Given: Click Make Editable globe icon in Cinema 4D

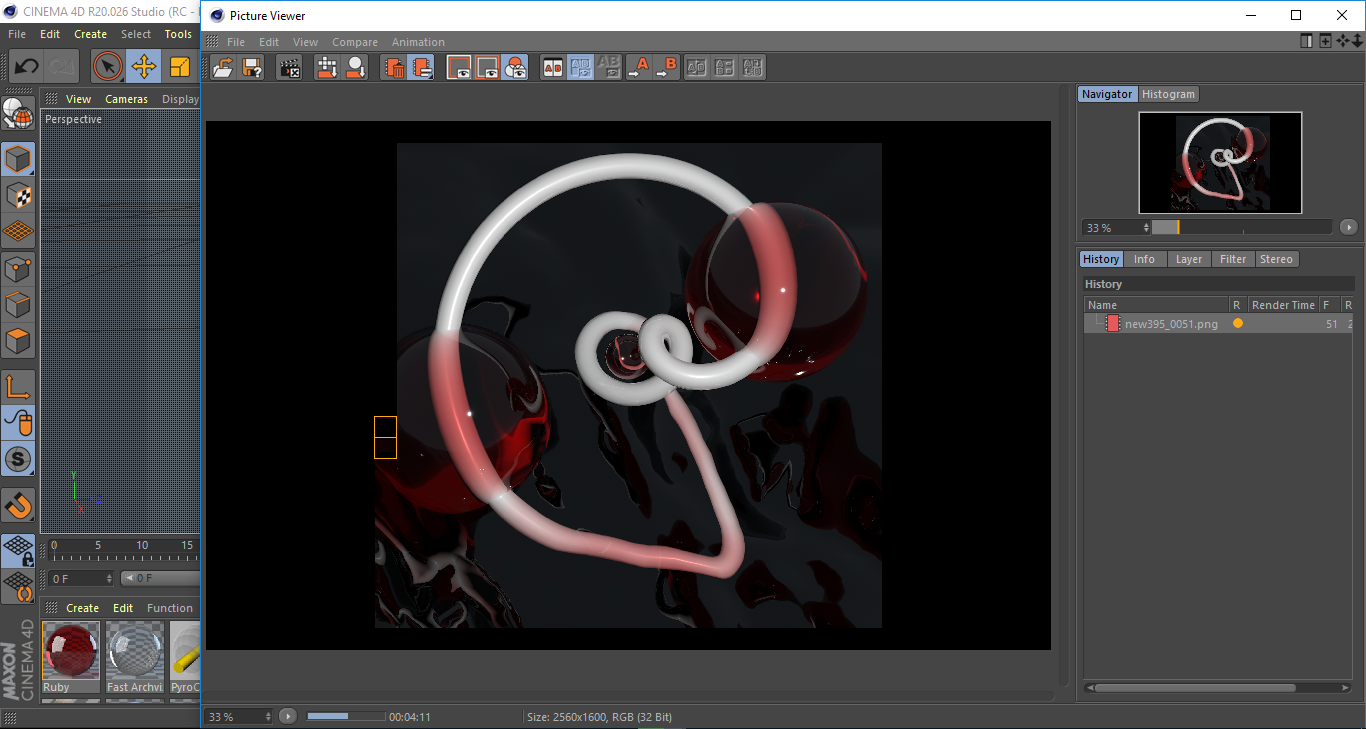Looking at the screenshot, I should click(18, 114).
